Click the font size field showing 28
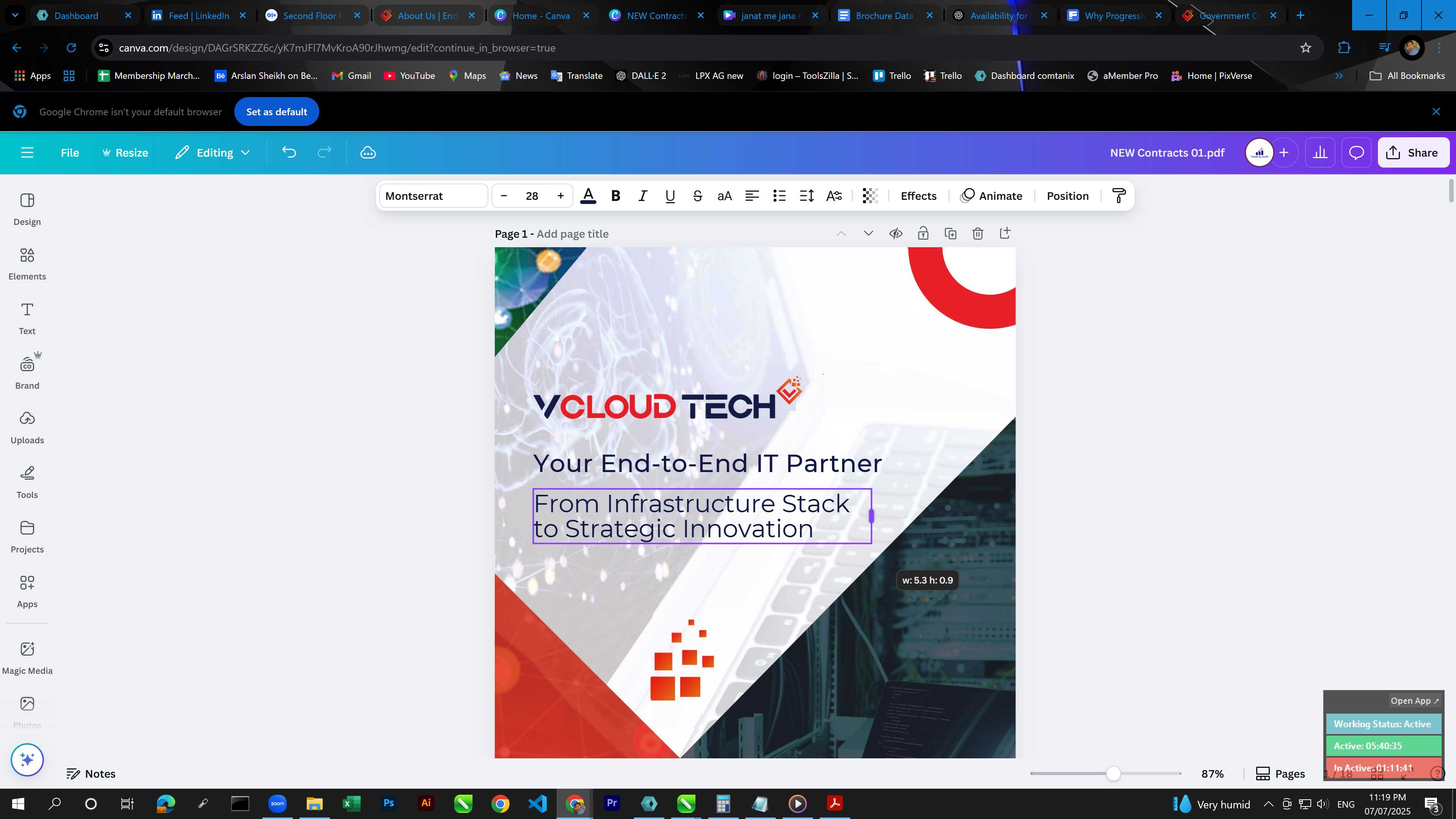Image resolution: width=1456 pixels, height=819 pixels. 532,196
